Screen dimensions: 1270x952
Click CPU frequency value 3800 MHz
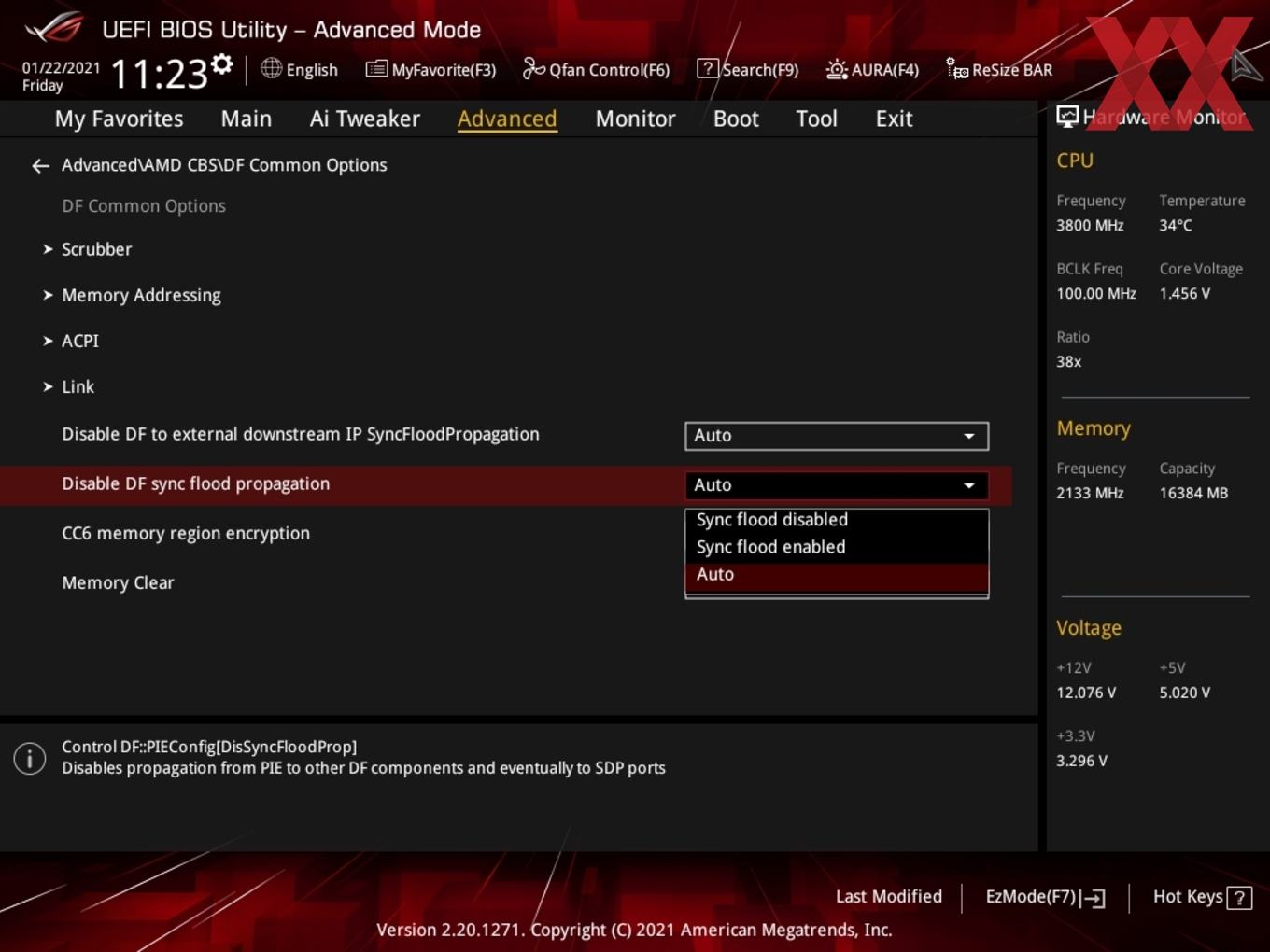(1090, 225)
